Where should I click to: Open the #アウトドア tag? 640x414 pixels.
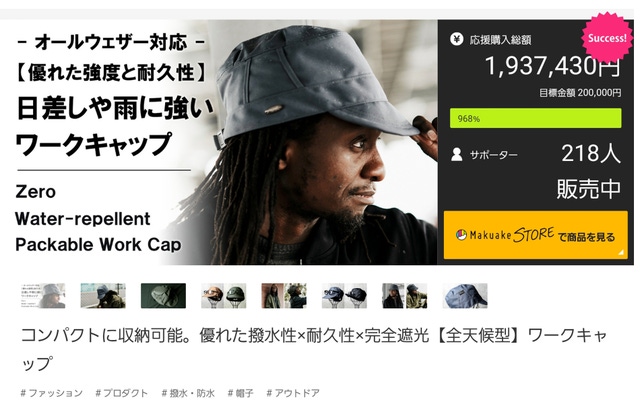pyautogui.click(x=293, y=393)
